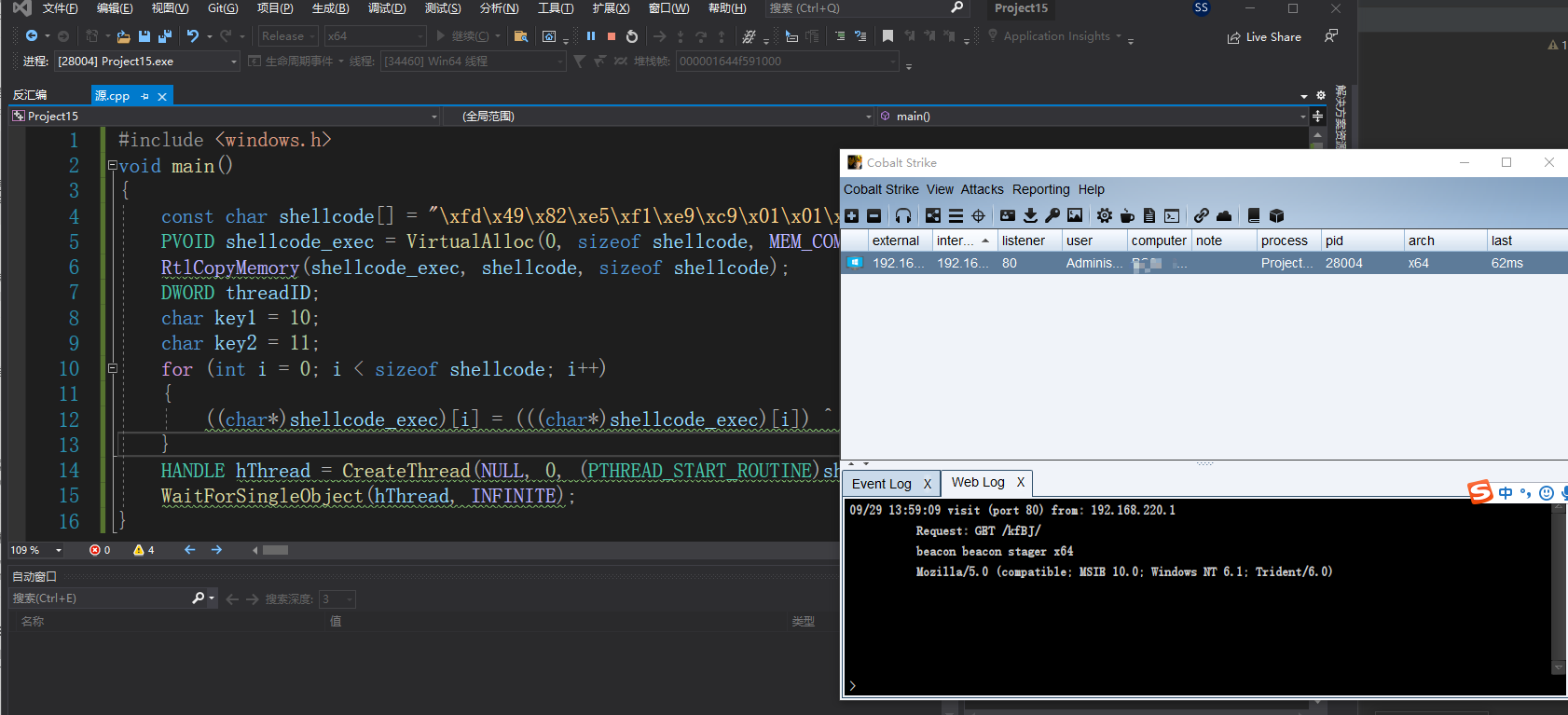Click Cobalt Strike disconnect minus icon

point(874,215)
